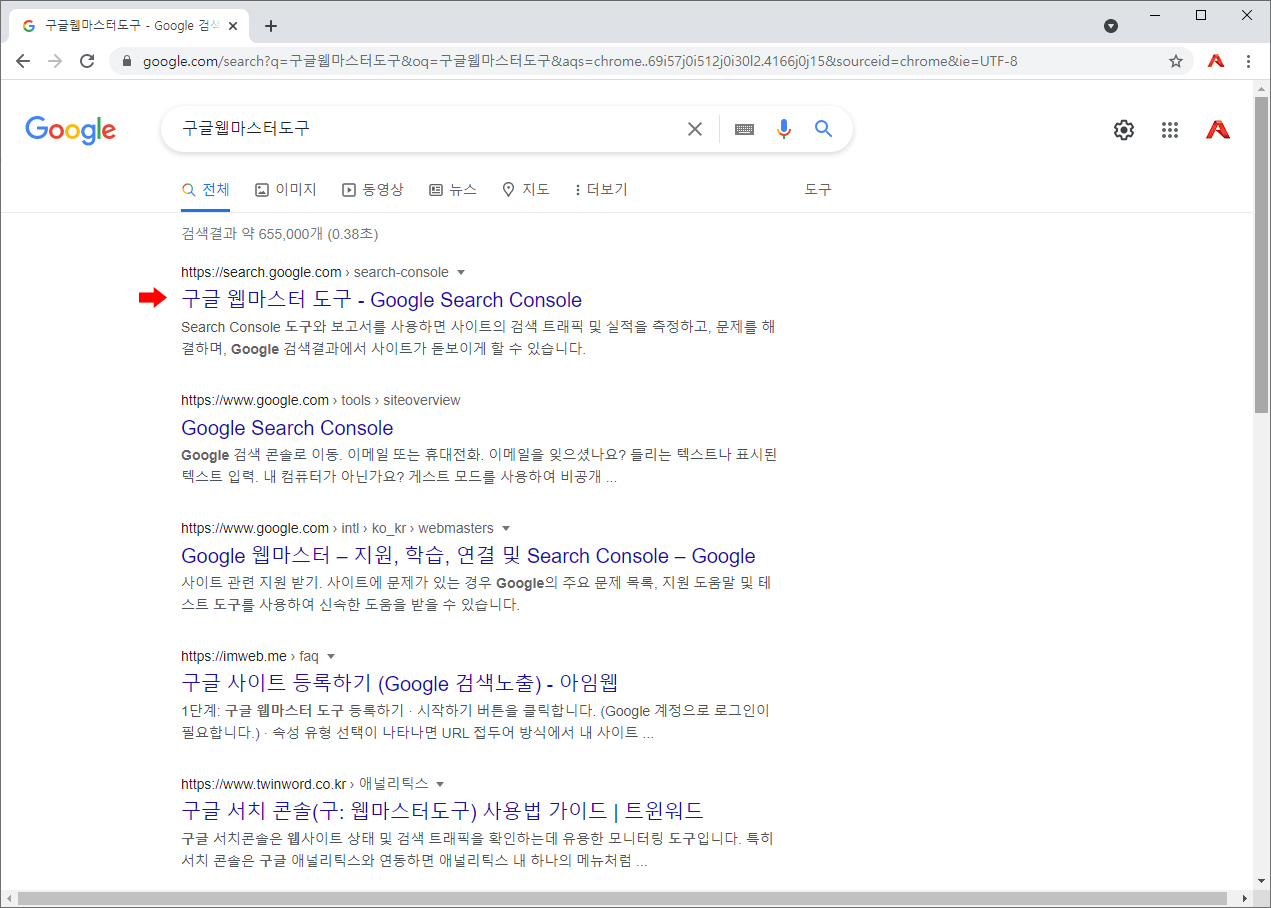Switch to the 뉴스 search tab

click(x=453, y=189)
